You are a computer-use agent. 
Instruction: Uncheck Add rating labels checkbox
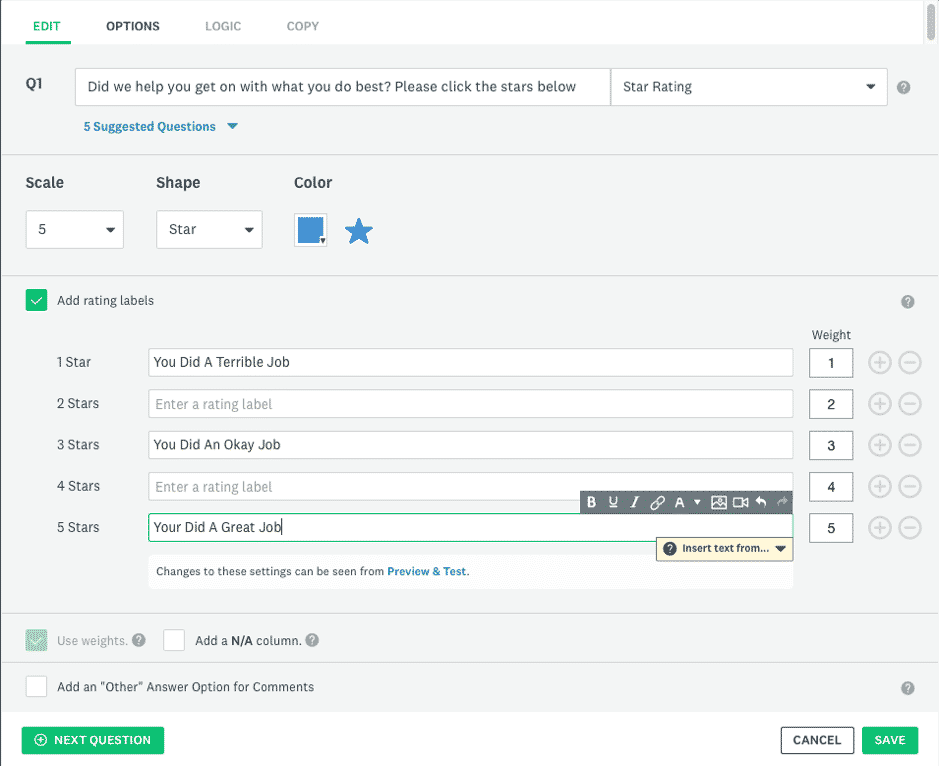coord(36,300)
